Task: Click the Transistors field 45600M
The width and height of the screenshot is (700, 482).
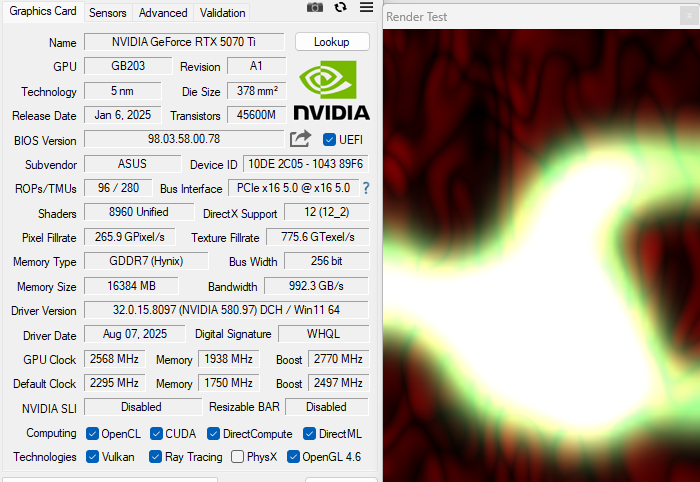Action: tap(256, 115)
